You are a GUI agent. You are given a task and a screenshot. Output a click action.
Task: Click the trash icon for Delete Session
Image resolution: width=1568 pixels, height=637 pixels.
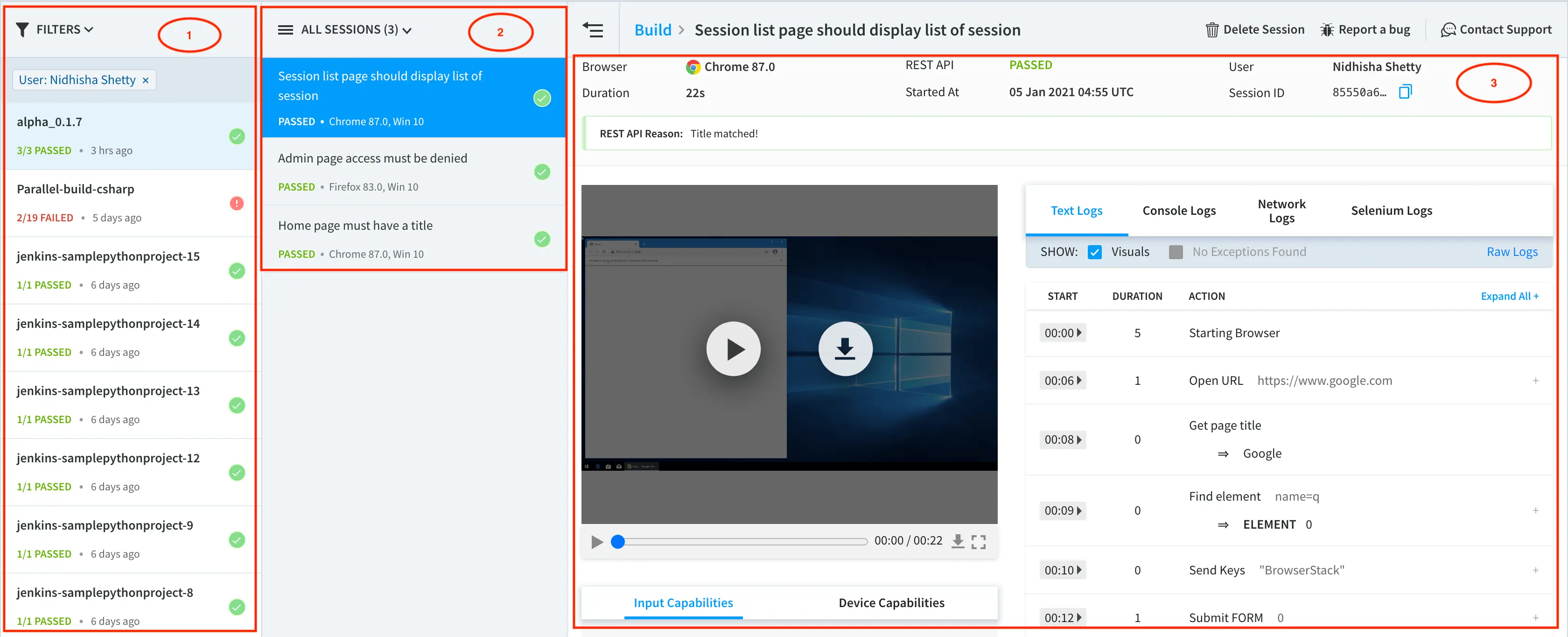tap(1211, 30)
